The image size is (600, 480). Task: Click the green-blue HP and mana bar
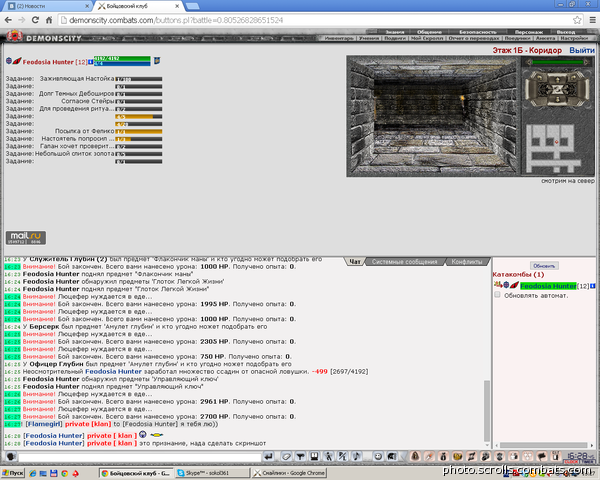click(122, 61)
